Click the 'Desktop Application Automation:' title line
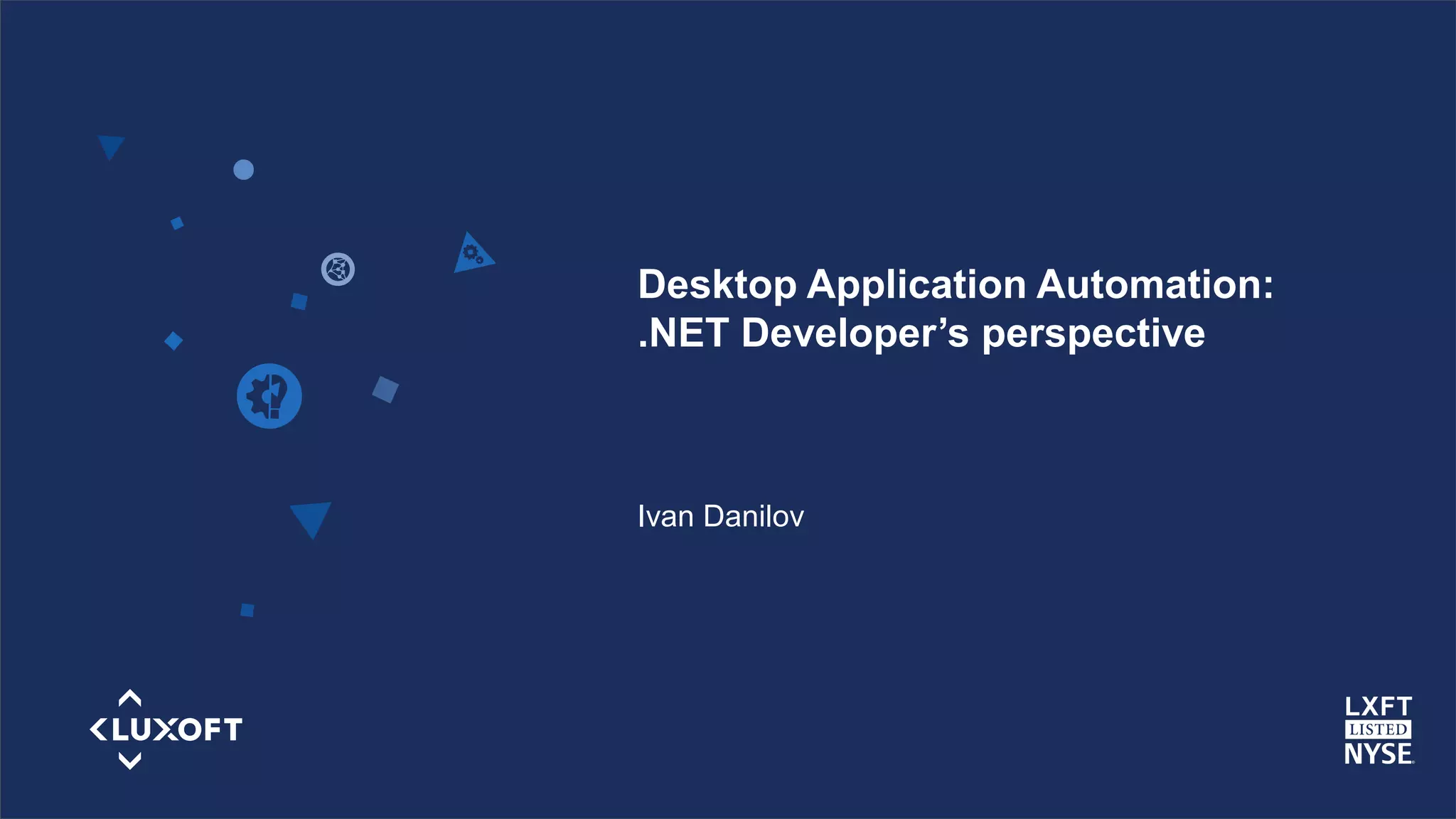 (955, 284)
